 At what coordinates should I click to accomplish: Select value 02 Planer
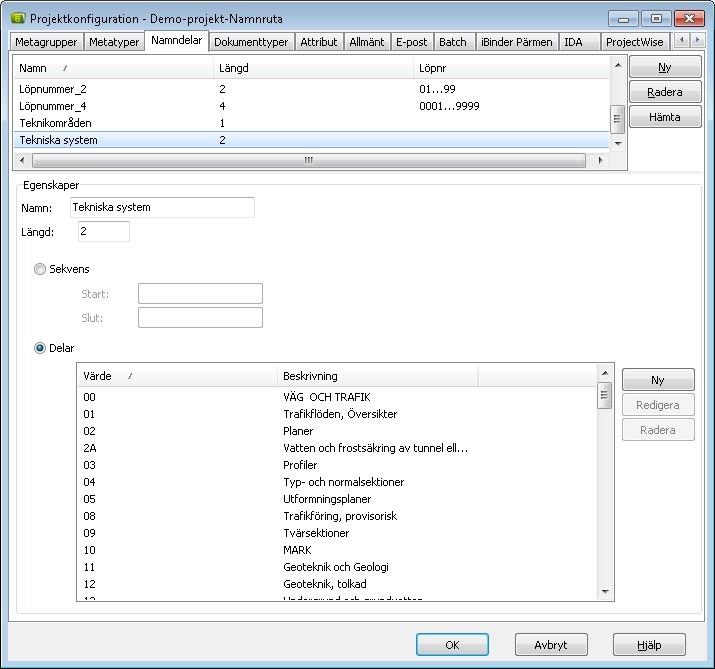click(337, 431)
